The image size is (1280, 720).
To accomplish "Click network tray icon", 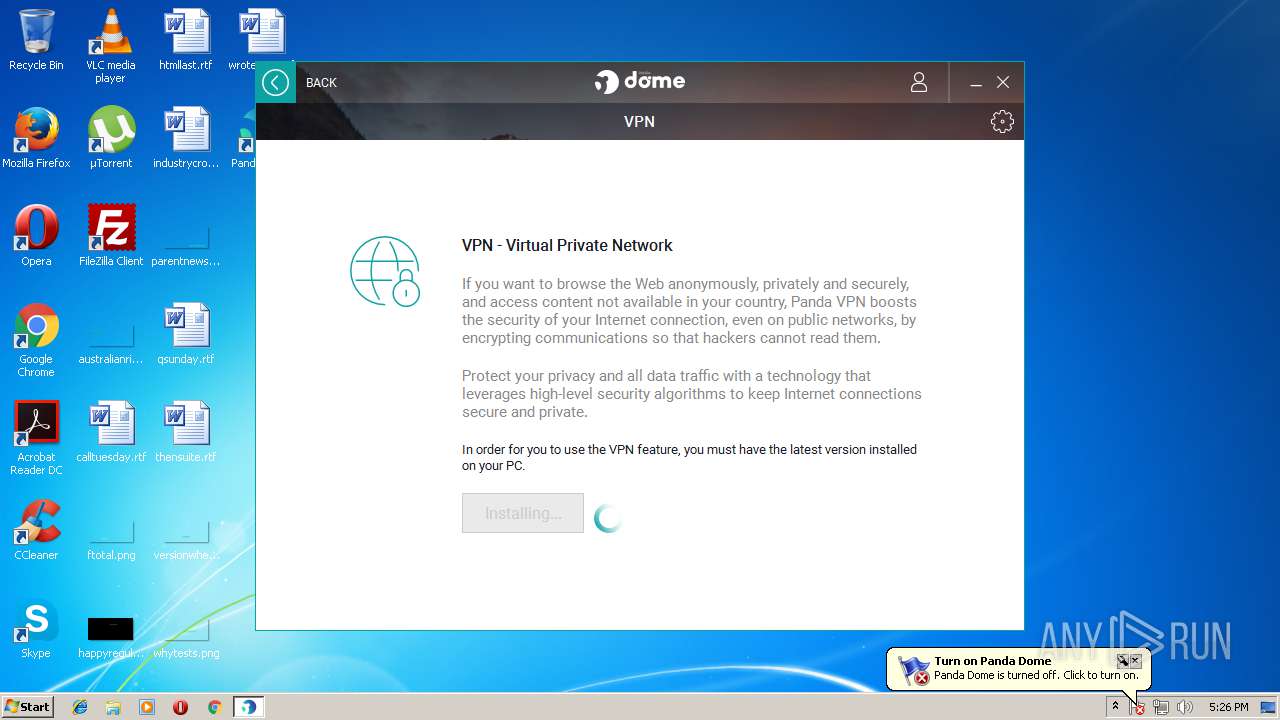I will click(1161, 707).
